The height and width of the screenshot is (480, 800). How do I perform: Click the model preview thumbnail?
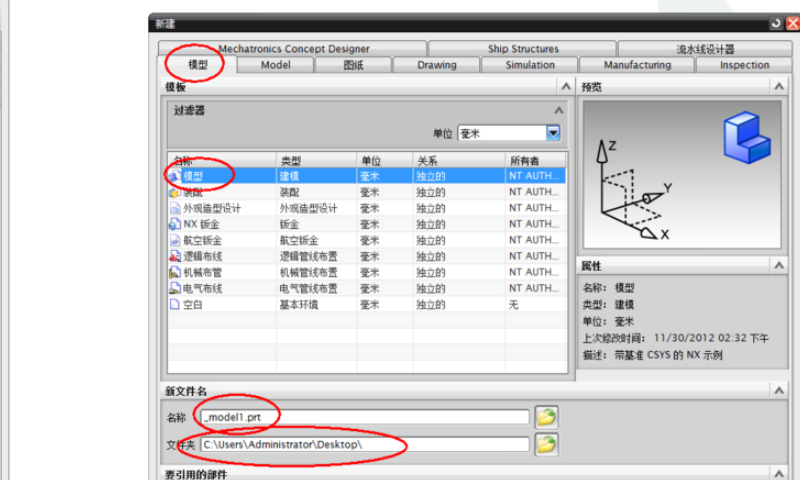coord(682,174)
